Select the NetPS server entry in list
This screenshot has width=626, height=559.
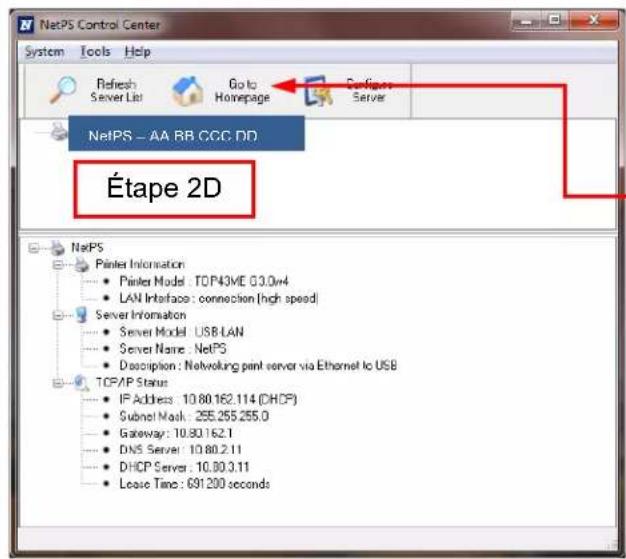tap(186, 134)
